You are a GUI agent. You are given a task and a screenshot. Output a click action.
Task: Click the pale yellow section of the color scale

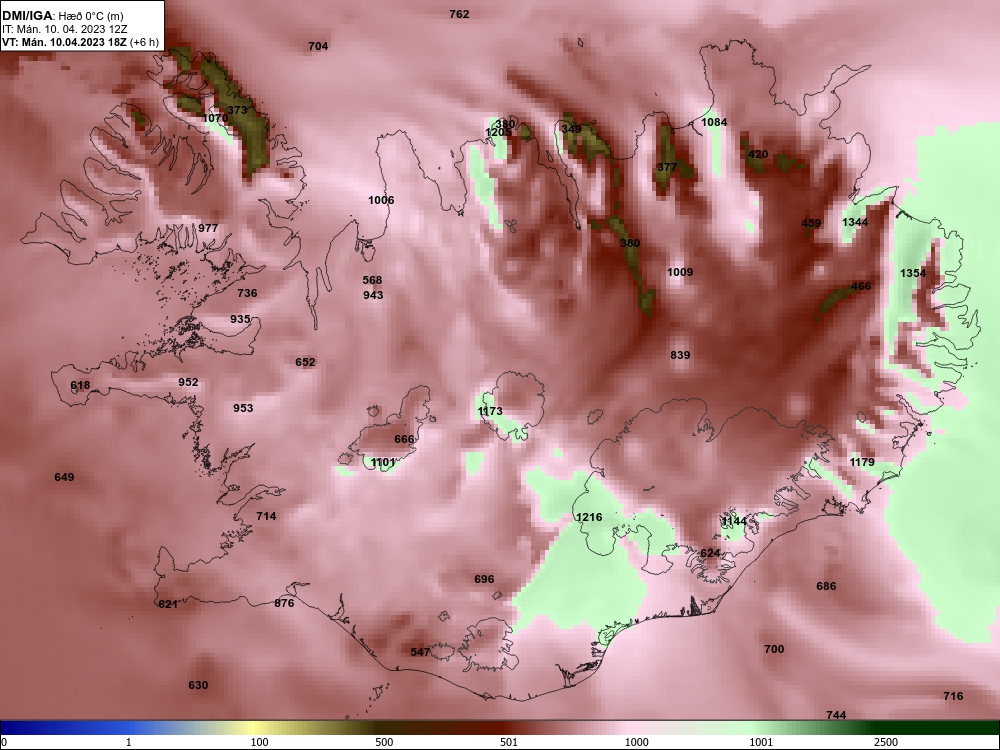[255, 728]
